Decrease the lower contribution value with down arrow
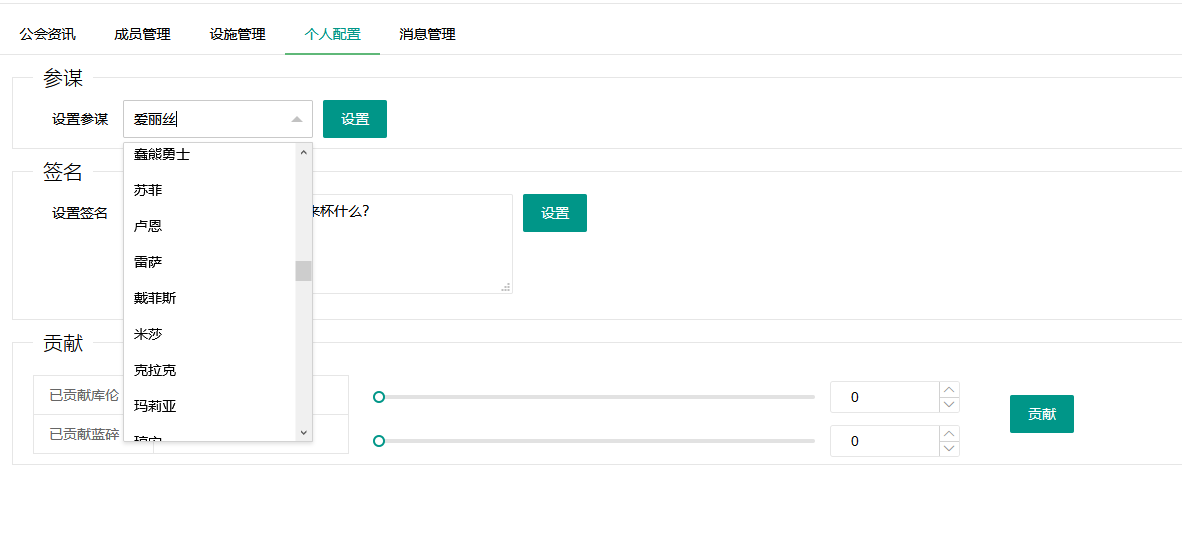Viewport: 1182px width, 556px height. coord(949,448)
